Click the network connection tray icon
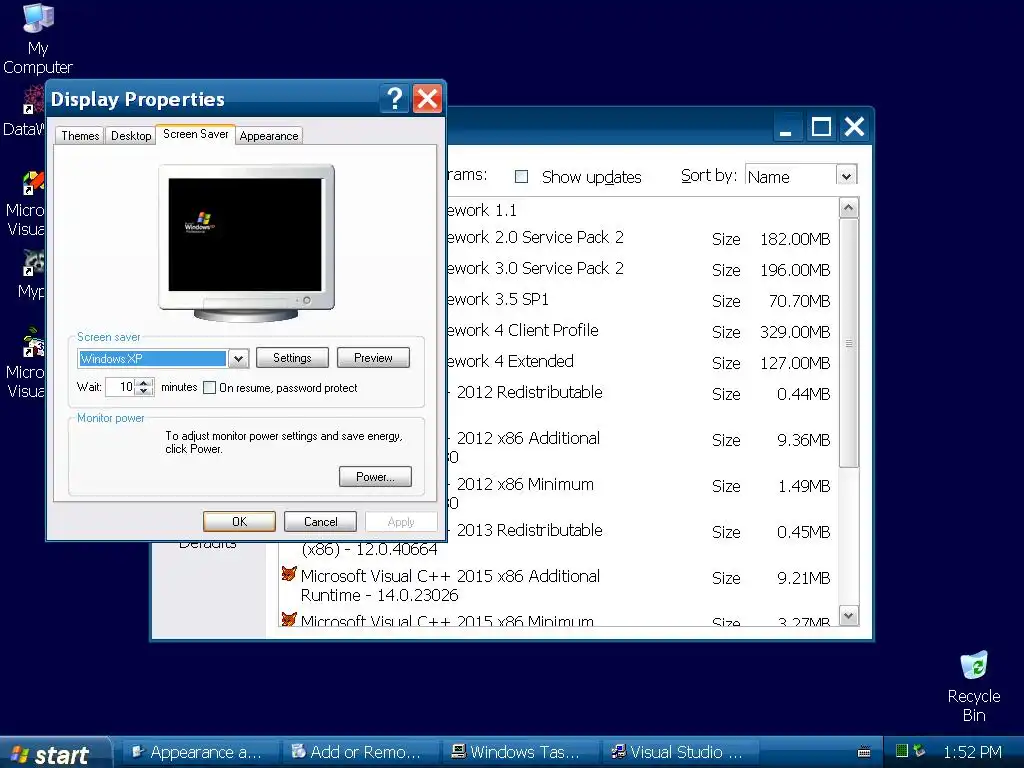1024x768 pixels. 920,751
